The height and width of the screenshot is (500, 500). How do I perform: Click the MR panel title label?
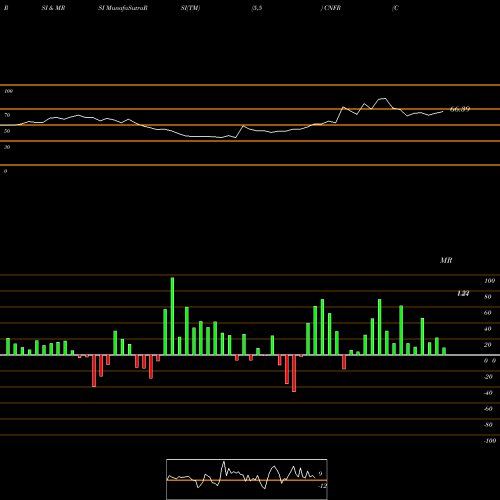tap(446, 260)
